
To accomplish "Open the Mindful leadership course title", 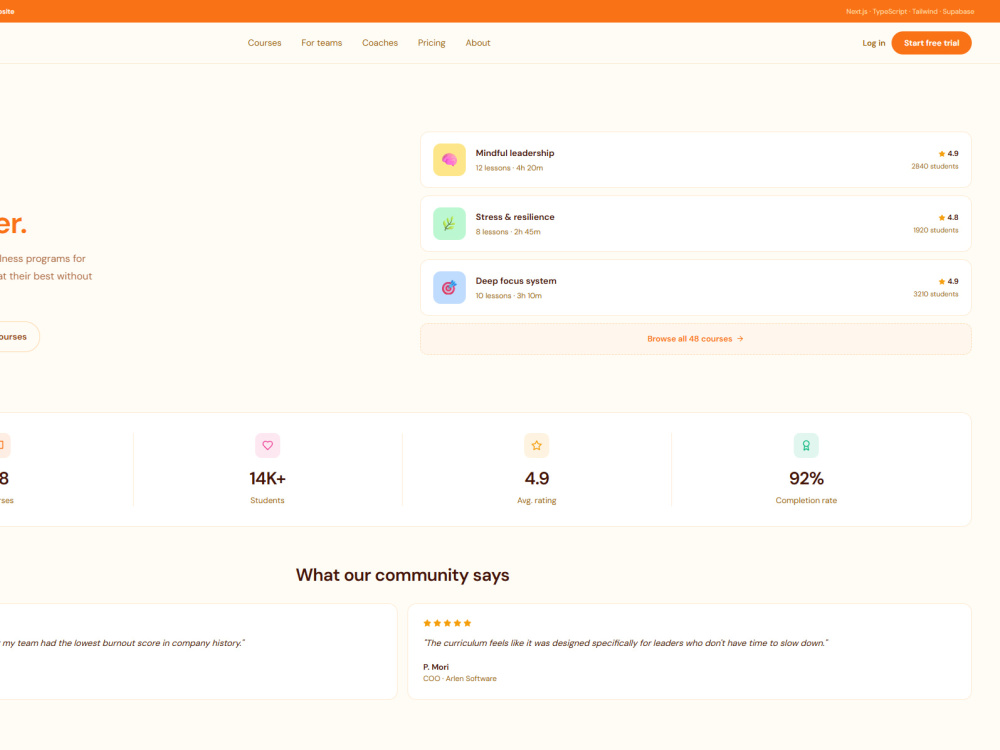I will click(515, 153).
